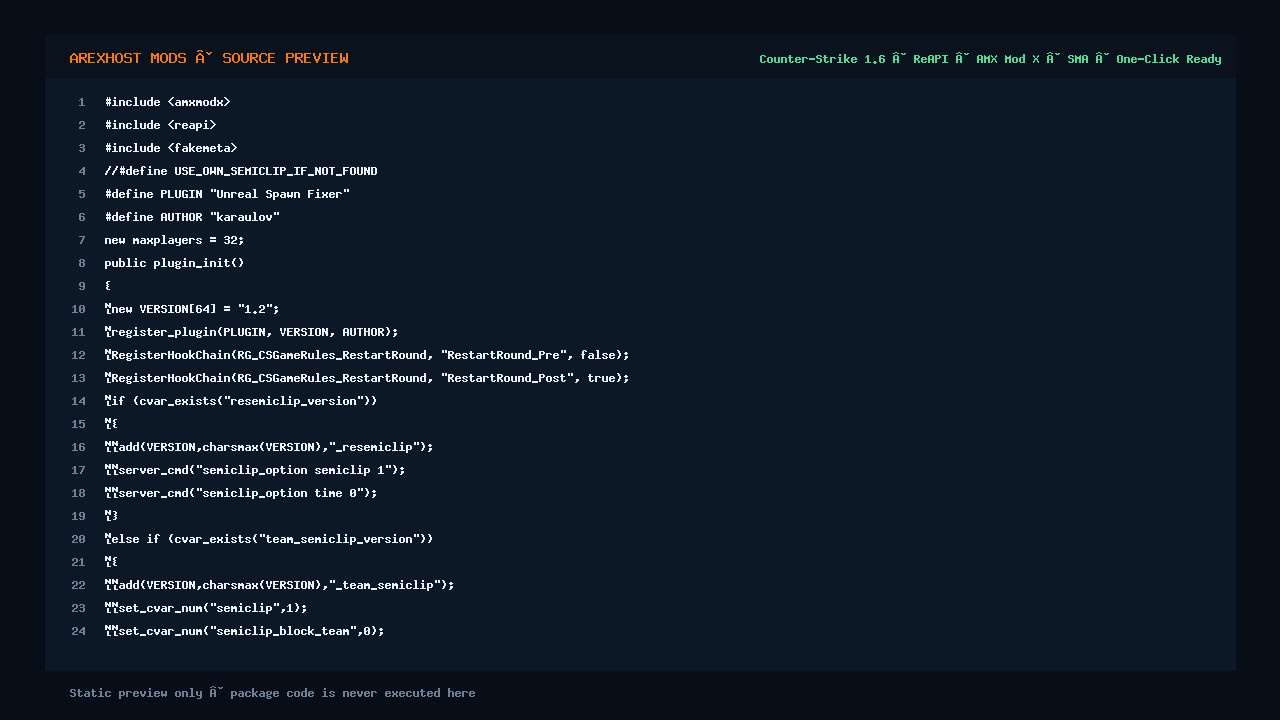Image resolution: width=1280 pixels, height=720 pixels.
Task: Click line number 15 in gutter
Action: point(79,424)
